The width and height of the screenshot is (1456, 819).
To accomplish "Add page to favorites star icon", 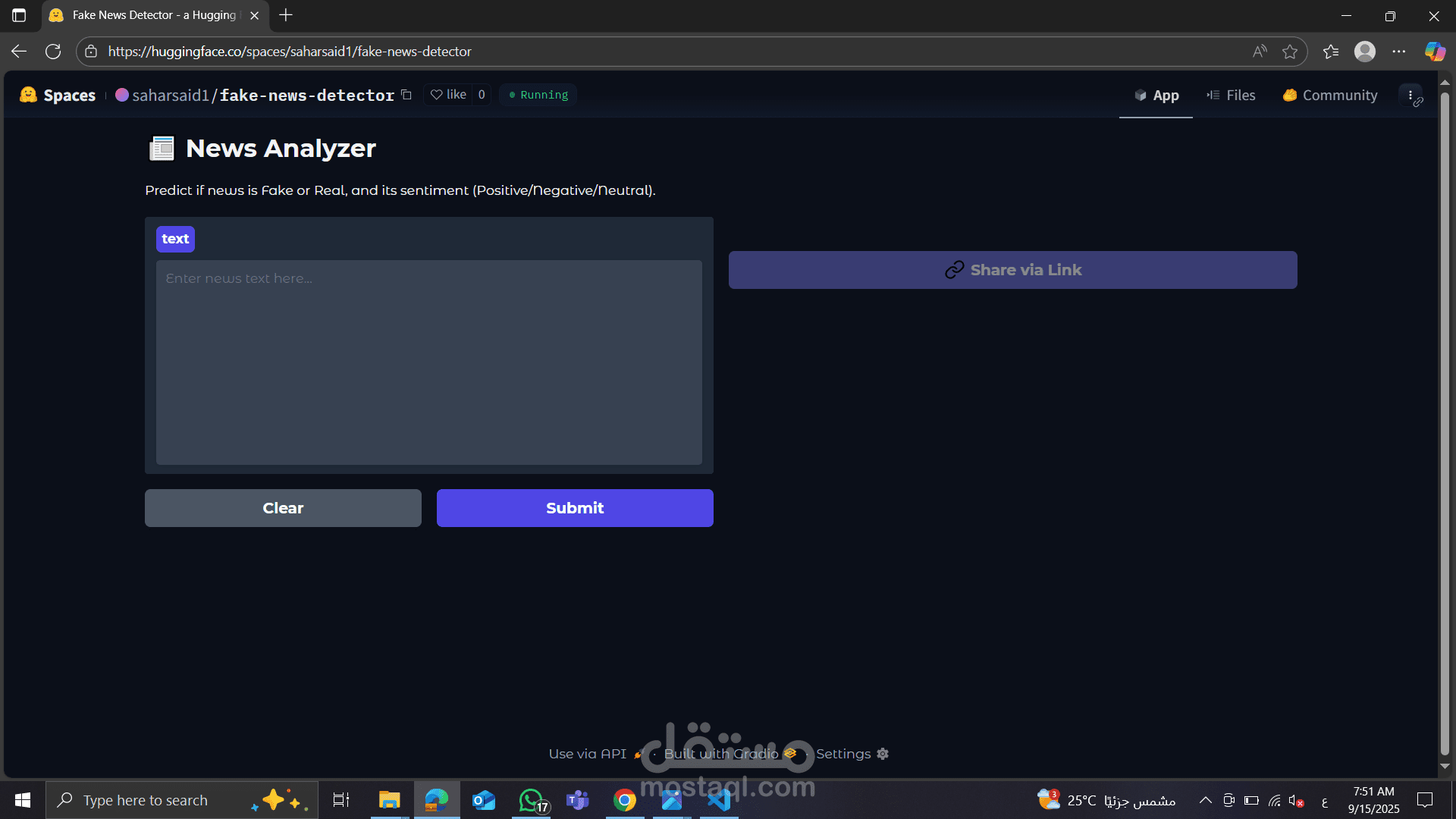I will pos(1289,52).
